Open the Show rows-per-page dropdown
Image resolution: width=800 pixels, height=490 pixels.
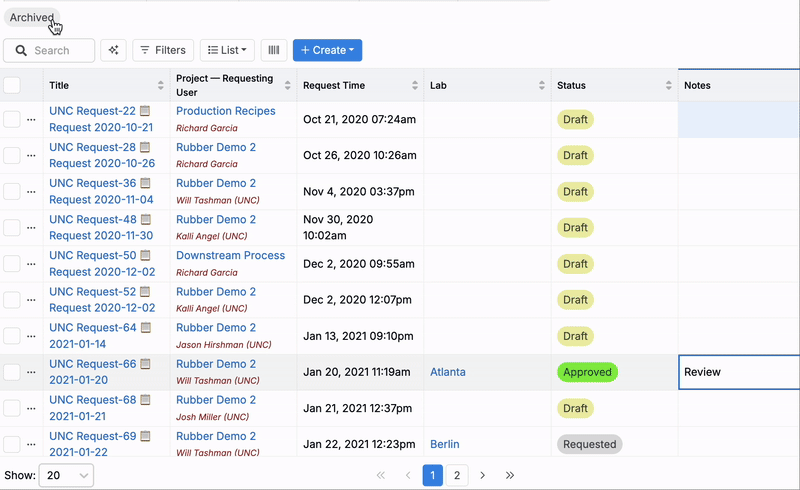(66, 476)
